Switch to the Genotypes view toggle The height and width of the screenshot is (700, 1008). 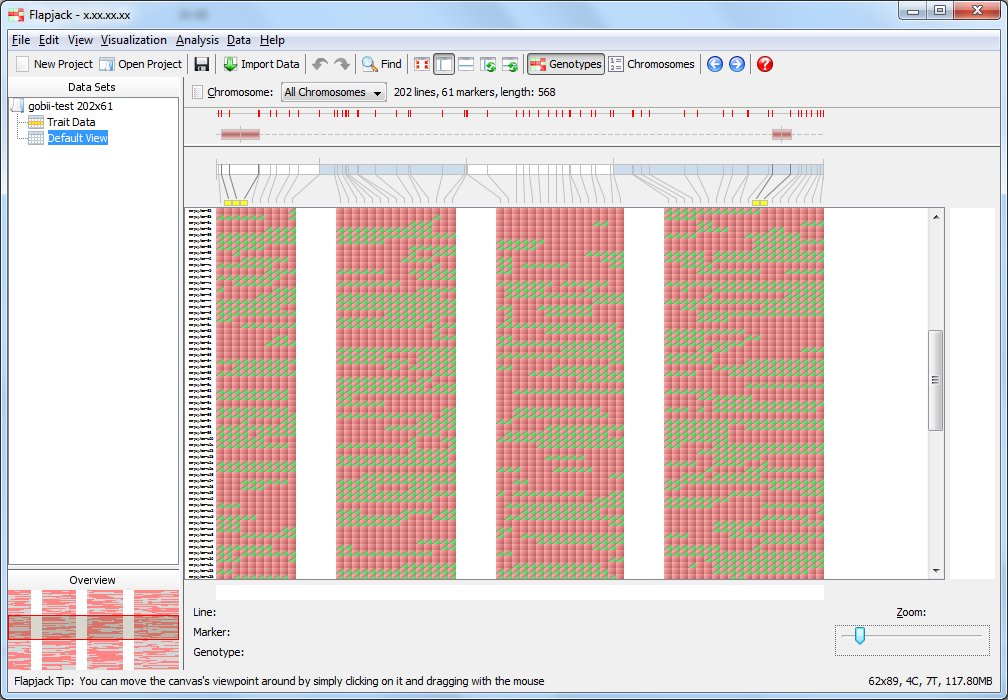tap(566, 64)
